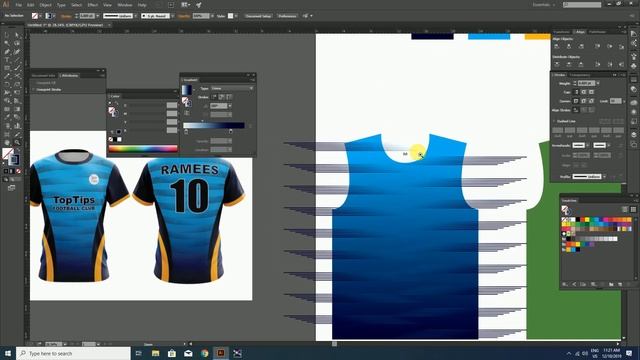Open File Explorer from the taskbar
Viewport: 640px width, 360px height.
point(155,353)
